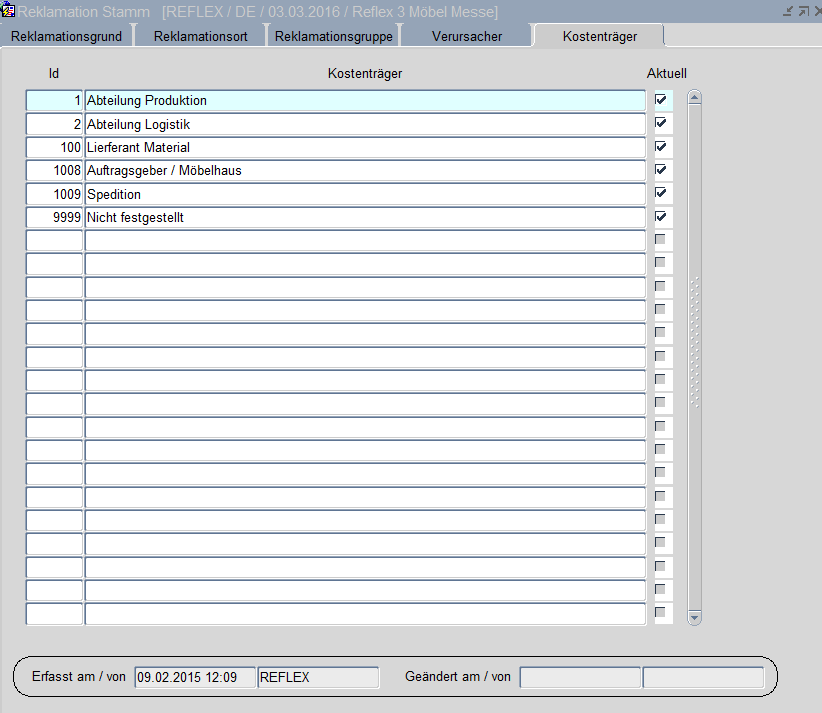The image size is (822, 713).
Task: Click the Auftragsgeber / Möbelhaus field
Action: [365, 171]
